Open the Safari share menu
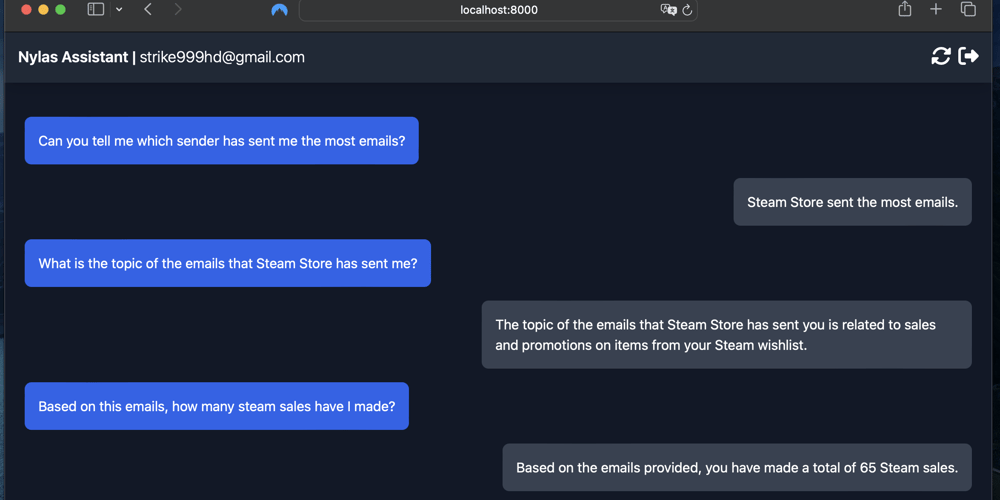This screenshot has height=500, width=1000. (905, 10)
